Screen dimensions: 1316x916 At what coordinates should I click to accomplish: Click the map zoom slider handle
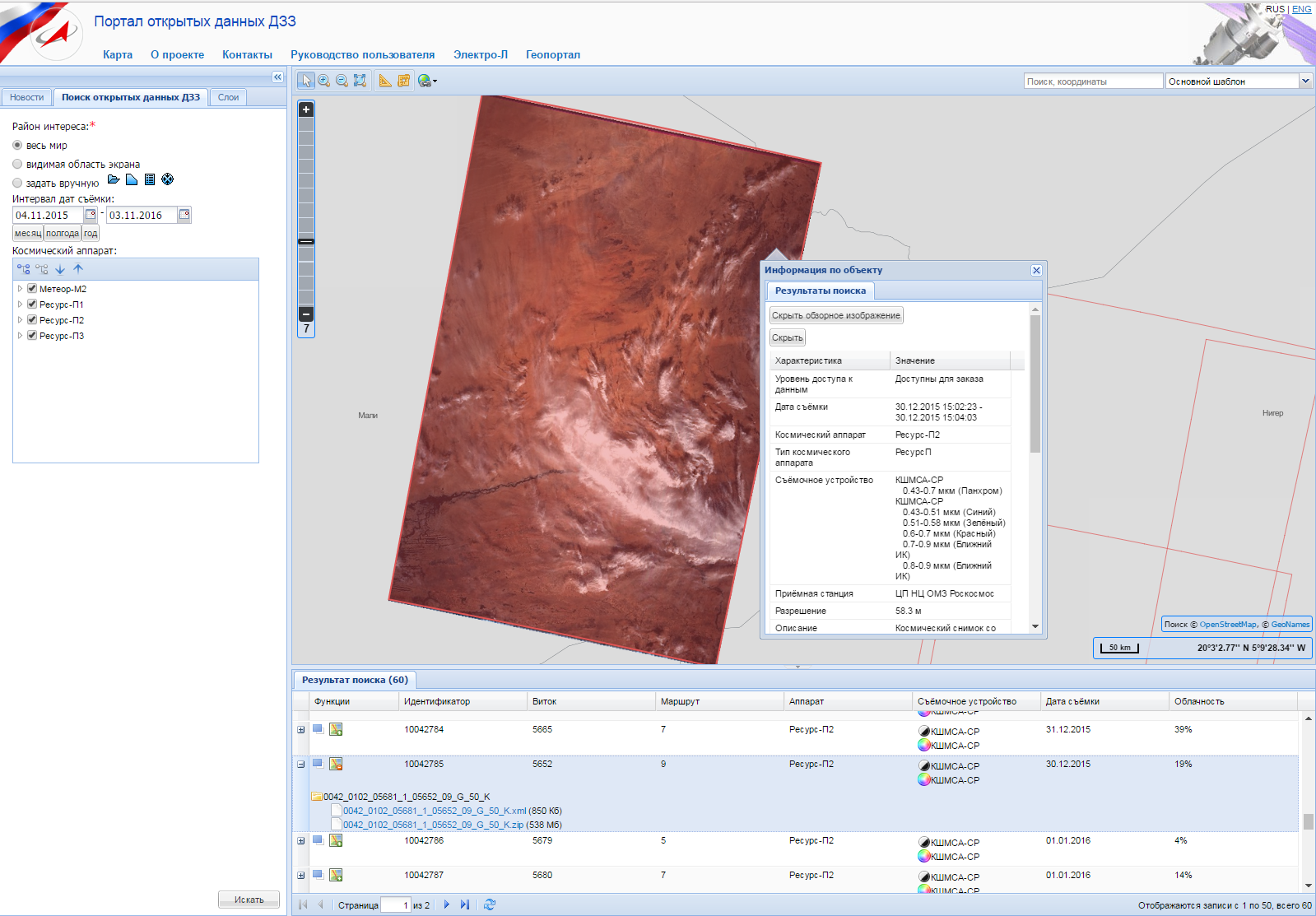[306, 242]
